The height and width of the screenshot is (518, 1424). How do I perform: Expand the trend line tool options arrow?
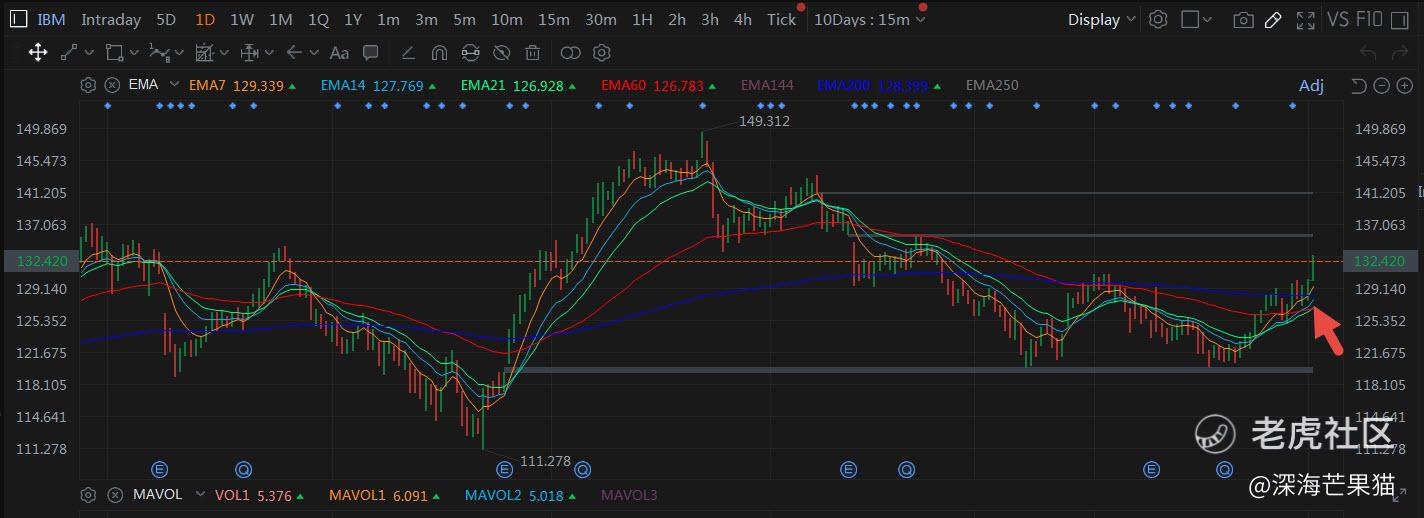click(90, 53)
